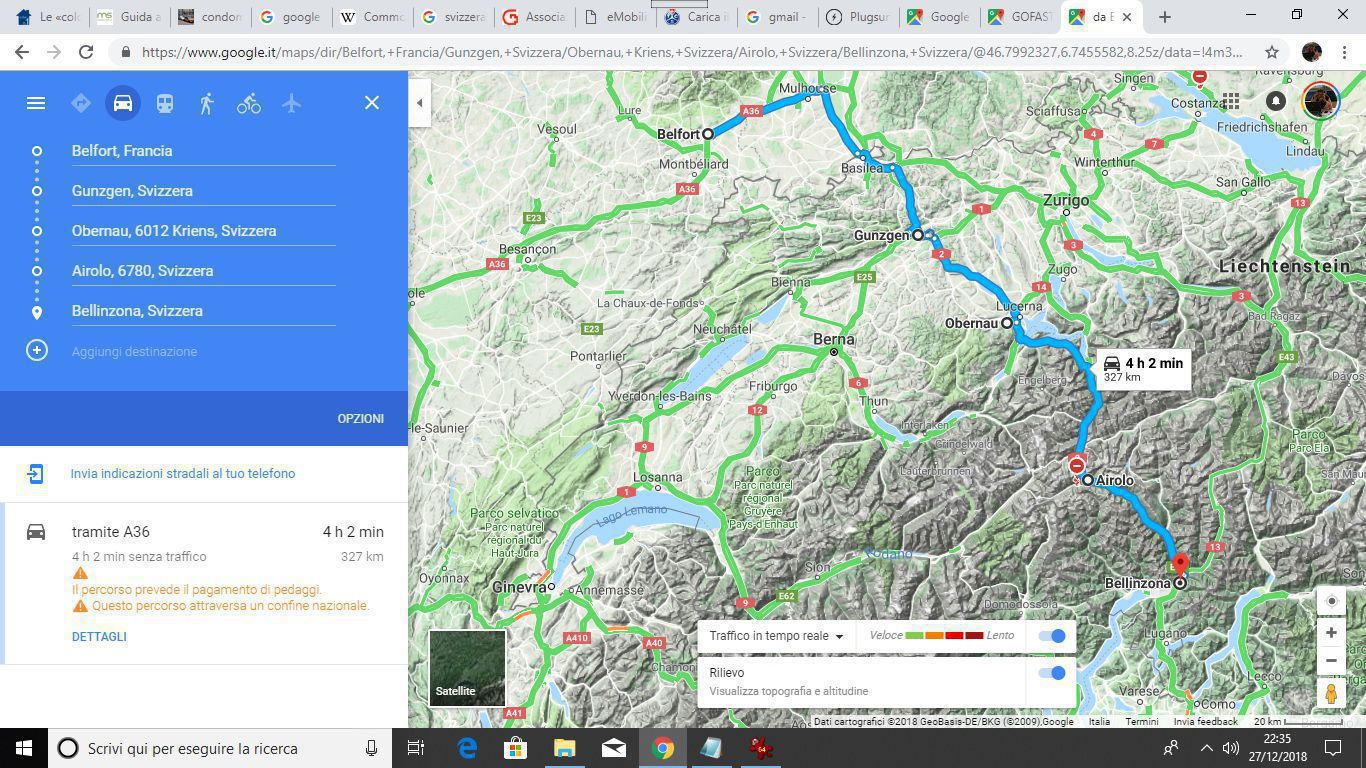Click the Airolo waypoint marker
Viewport: 1366px width, 768px height.
[x=1087, y=480]
